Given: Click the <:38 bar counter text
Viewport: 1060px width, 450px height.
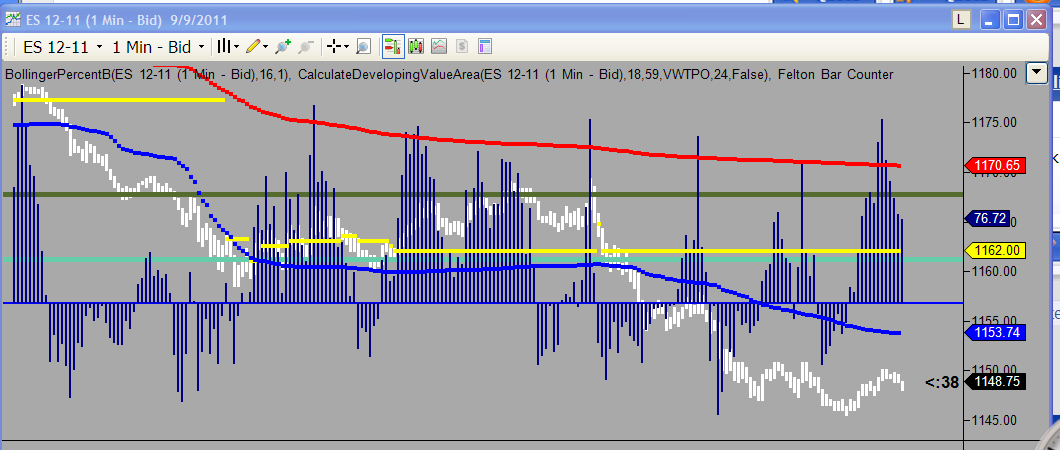Looking at the screenshot, I should point(942,382).
